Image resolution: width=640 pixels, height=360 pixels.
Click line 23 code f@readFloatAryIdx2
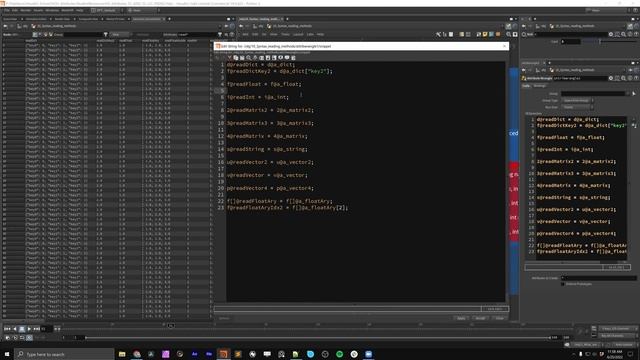click(x=287, y=208)
